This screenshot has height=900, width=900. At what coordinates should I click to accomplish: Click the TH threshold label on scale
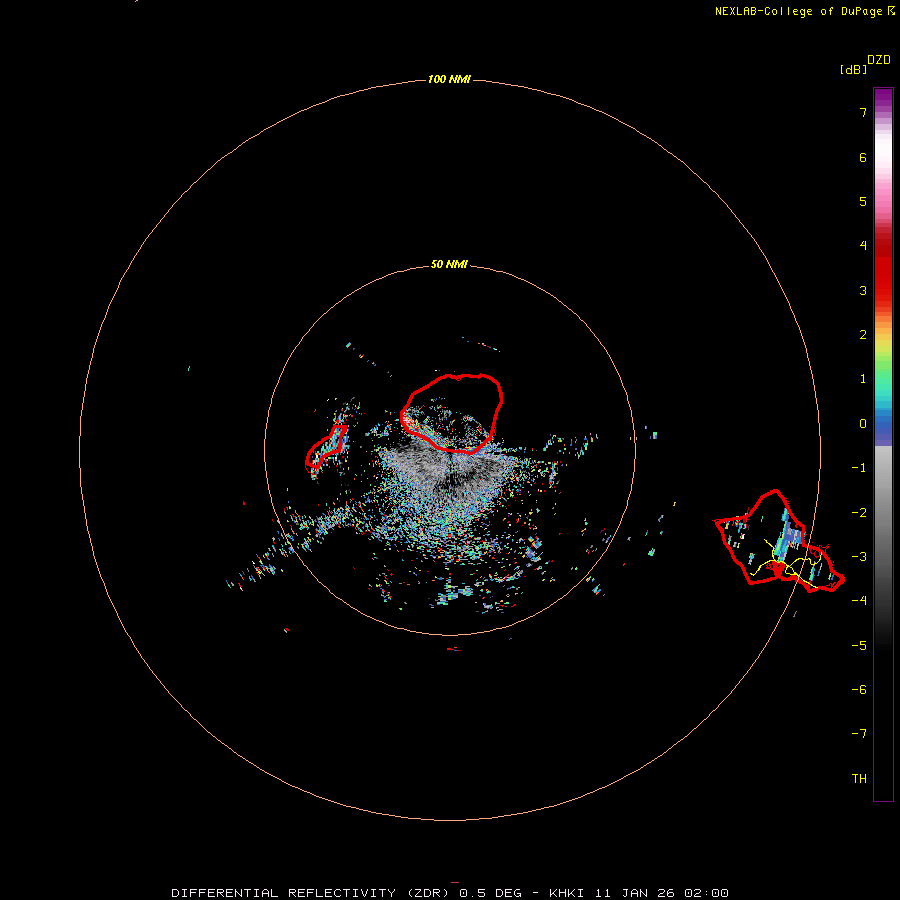click(x=859, y=779)
